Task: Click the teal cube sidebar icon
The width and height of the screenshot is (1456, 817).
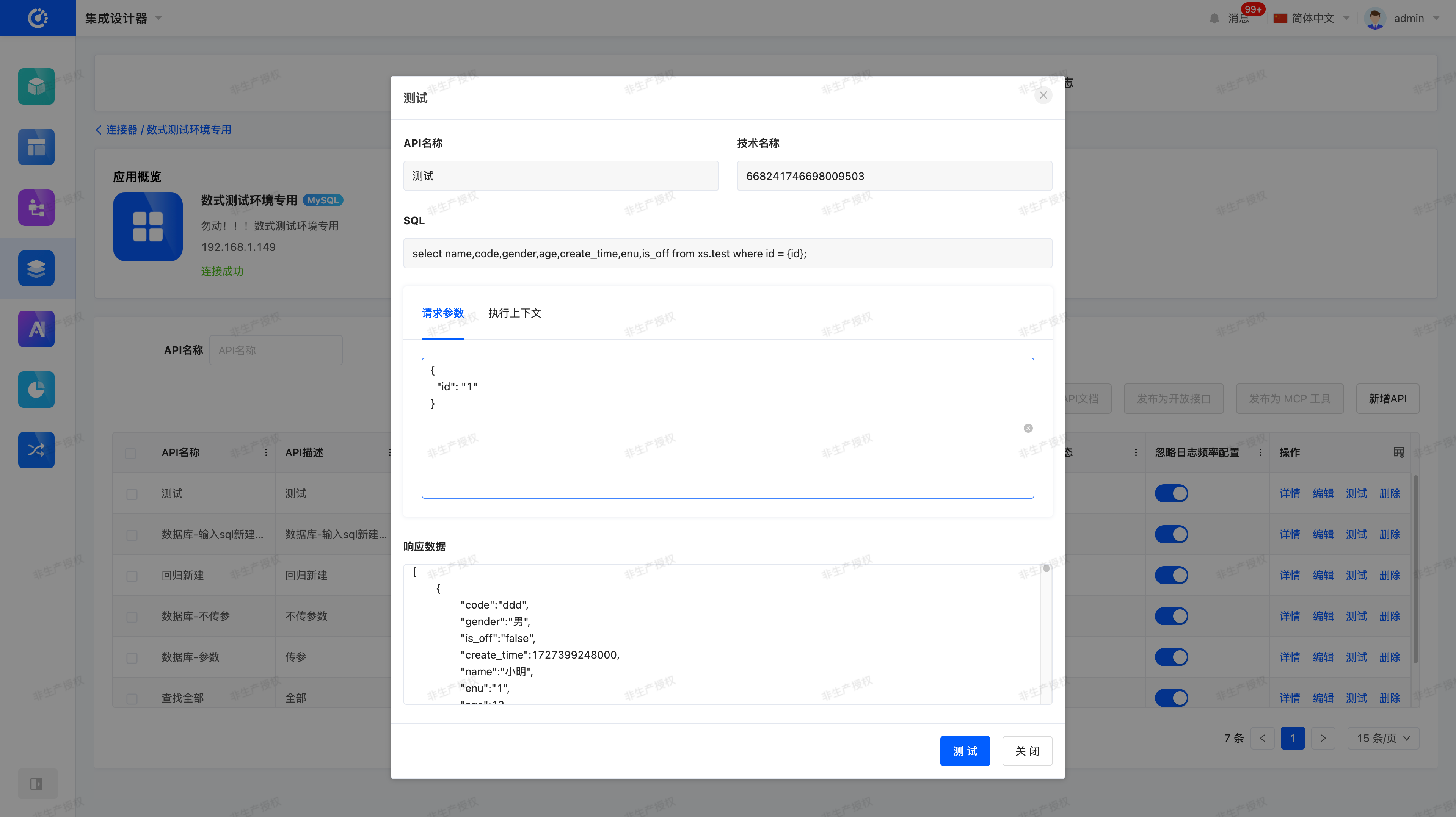Action: click(36, 86)
